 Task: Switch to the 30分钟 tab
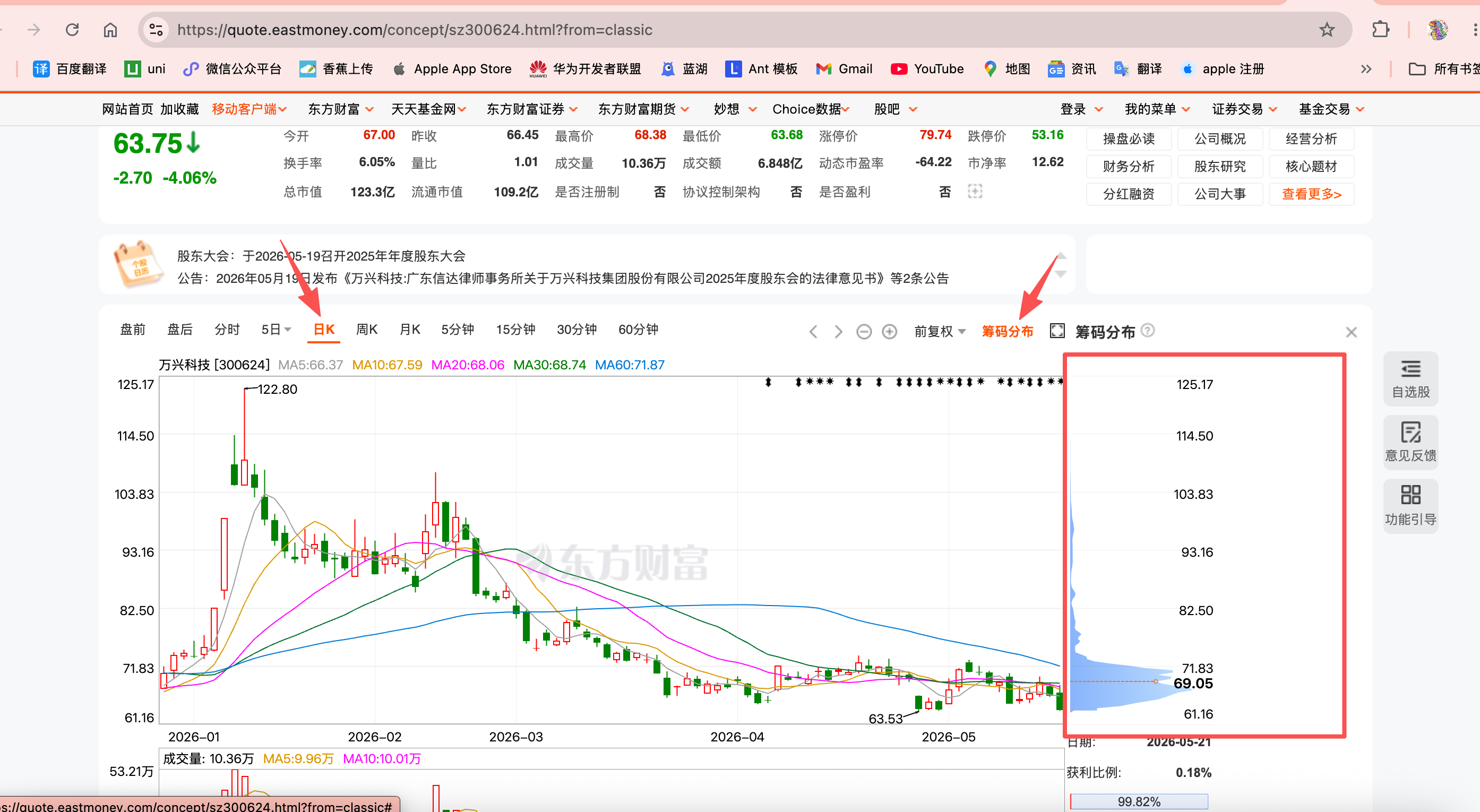pos(577,330)
